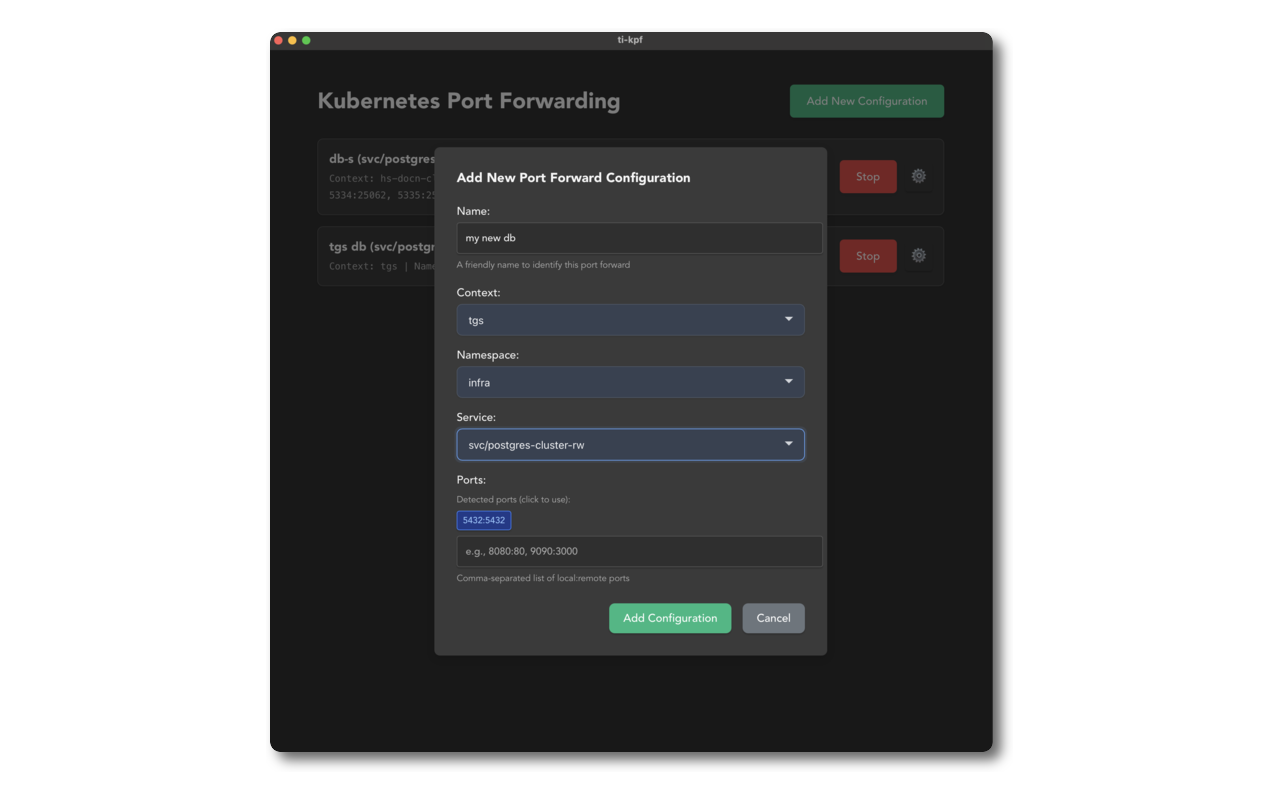This screenshot has height=800, width=1280.
Task: Stop the tgs db port forward
Action: 867,256
